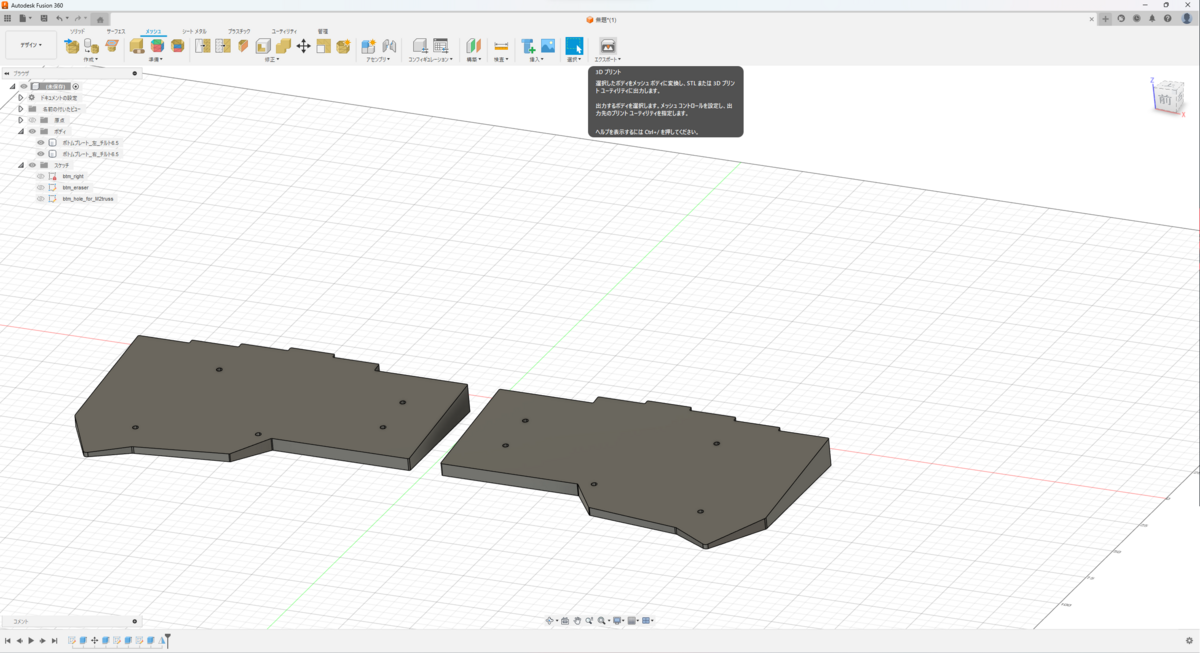Viewport: 1200px width, 653px height.
Task: Click the ViewCube front face
Action: (1164, 100)
